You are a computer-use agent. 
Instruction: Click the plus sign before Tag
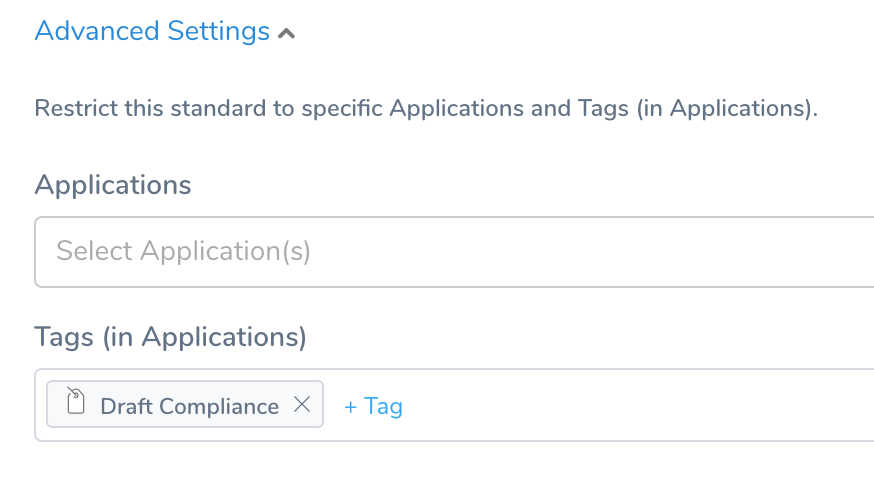coord(350,408)
